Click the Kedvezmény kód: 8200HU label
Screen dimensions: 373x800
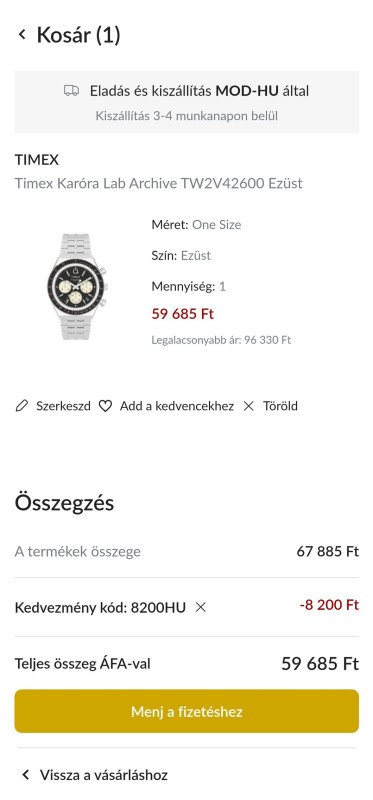point(100,608)
